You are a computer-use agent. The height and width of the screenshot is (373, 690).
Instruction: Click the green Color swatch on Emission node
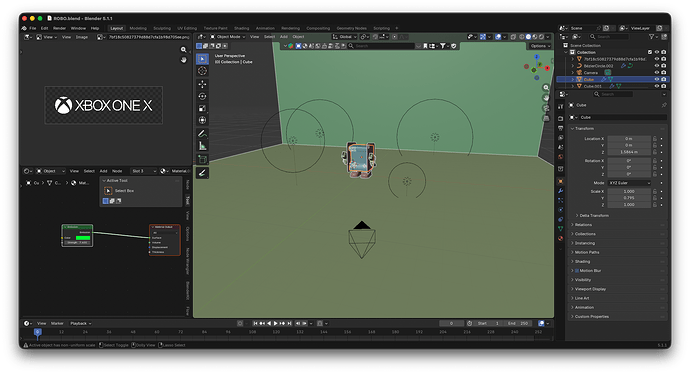point(83,238)
